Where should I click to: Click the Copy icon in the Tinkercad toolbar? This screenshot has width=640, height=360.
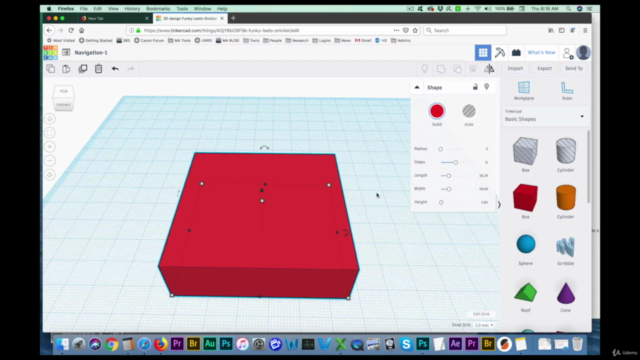(51, 69)
